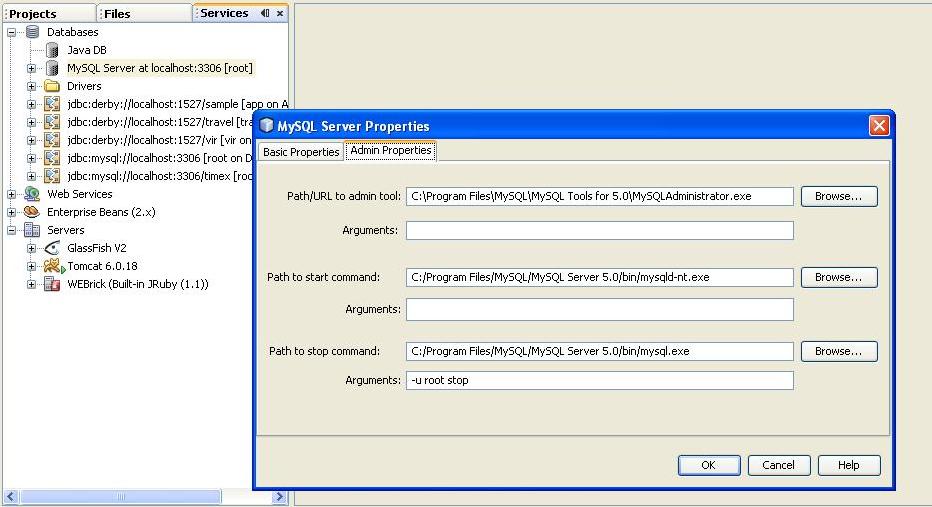Viewport: 932px width, 507px height.
Task: Switch to the Files tab
Action: [x=144, y=13]
